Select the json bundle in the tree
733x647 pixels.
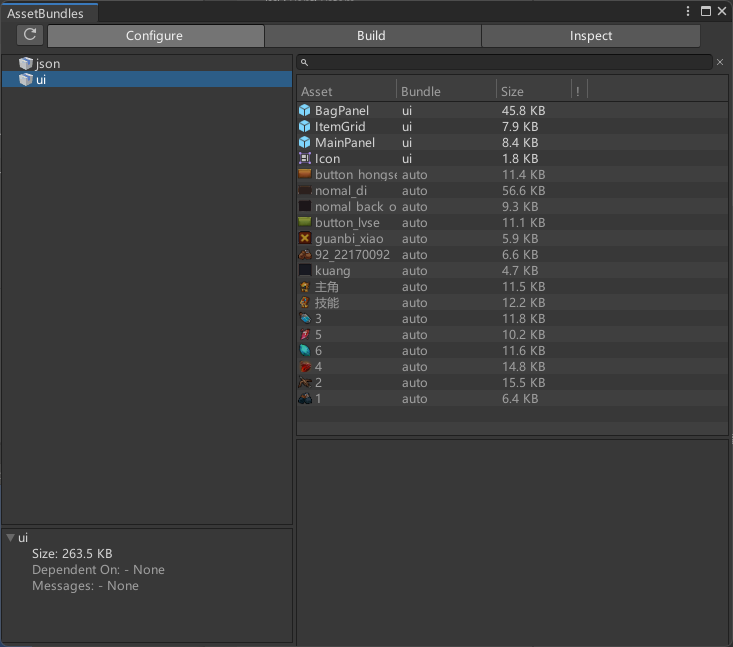pyautogui.click(x=48, y=63)
